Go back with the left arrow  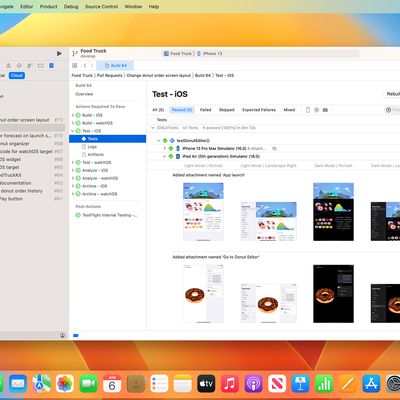coord(85,65)
